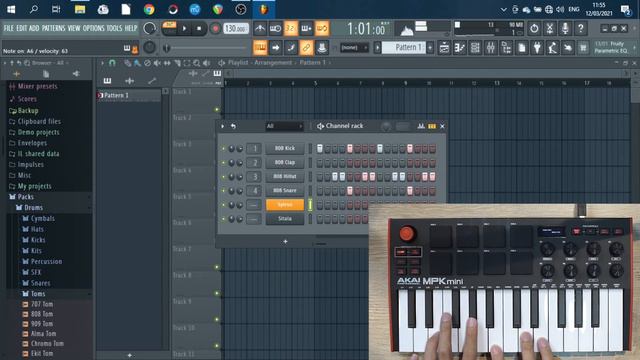
Task: Open the EDIT menu
Action: [x=22, y=28]
